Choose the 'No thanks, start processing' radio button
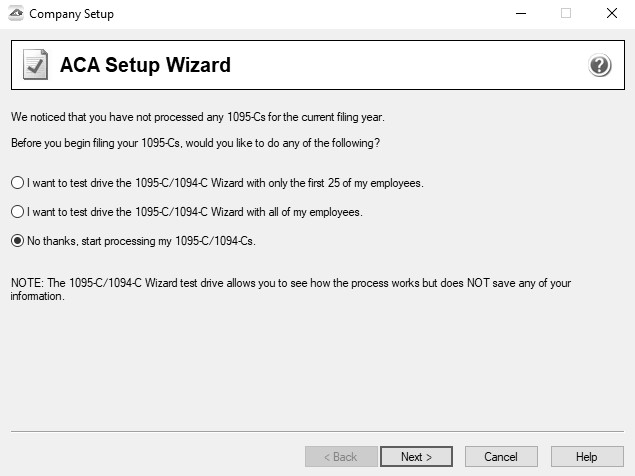Screen dimensions: 635x476 click(17, 241)
